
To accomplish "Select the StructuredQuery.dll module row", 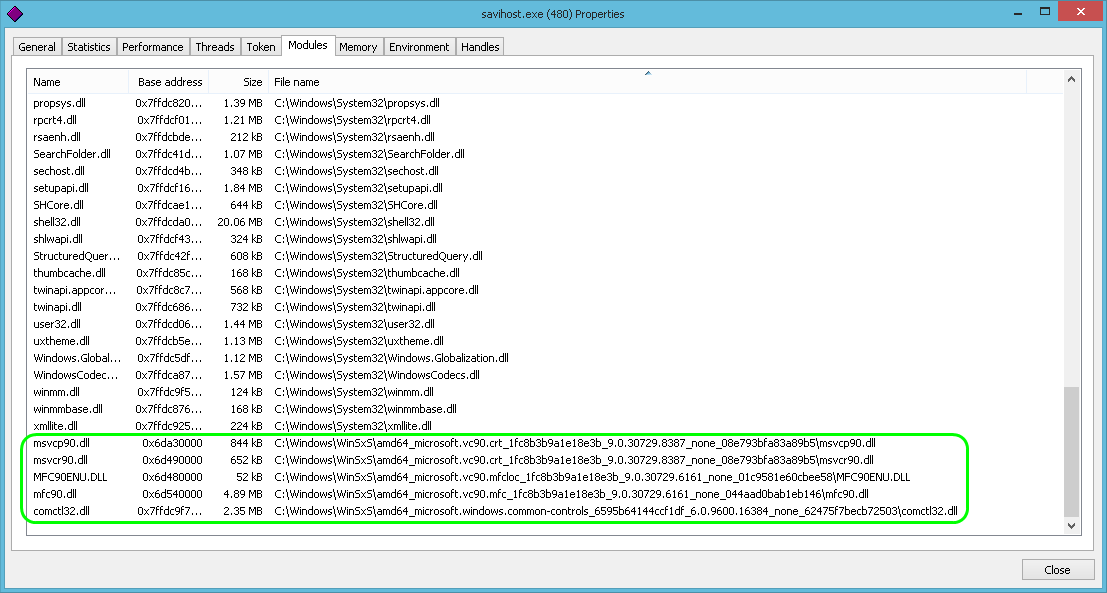I will (545, 256).
